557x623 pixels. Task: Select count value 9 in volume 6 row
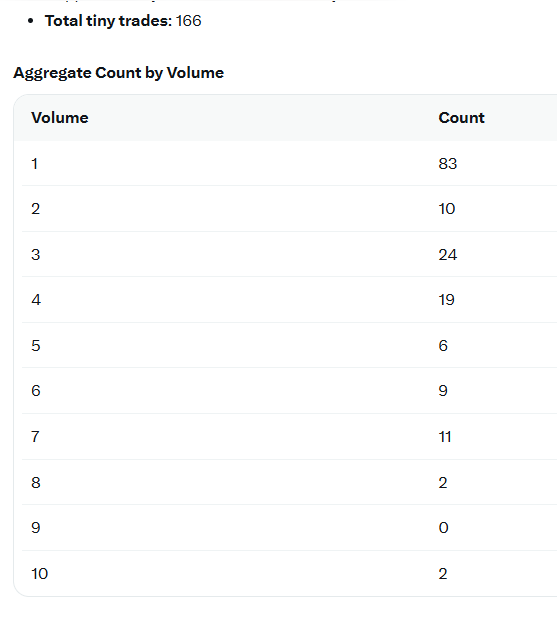pyautogui.click(x=443, y=391)
